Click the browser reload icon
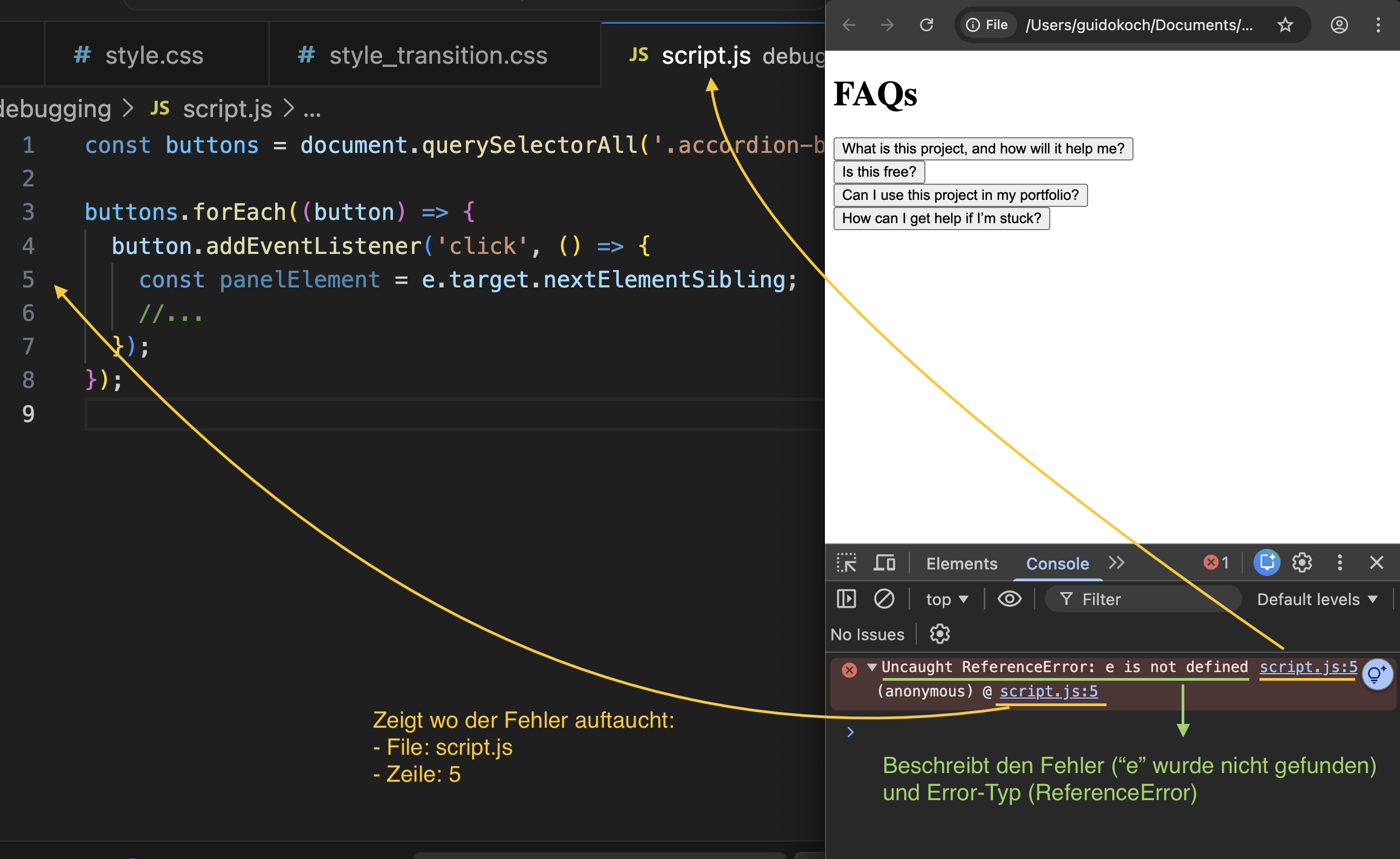This screenshot has height=859, width=1400. point(926,25)
